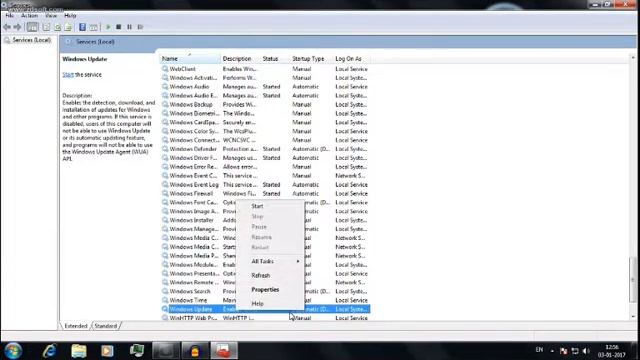Sort by the Description column header
640x360 pixels.
pyautogui.click(x=241, y=59)
